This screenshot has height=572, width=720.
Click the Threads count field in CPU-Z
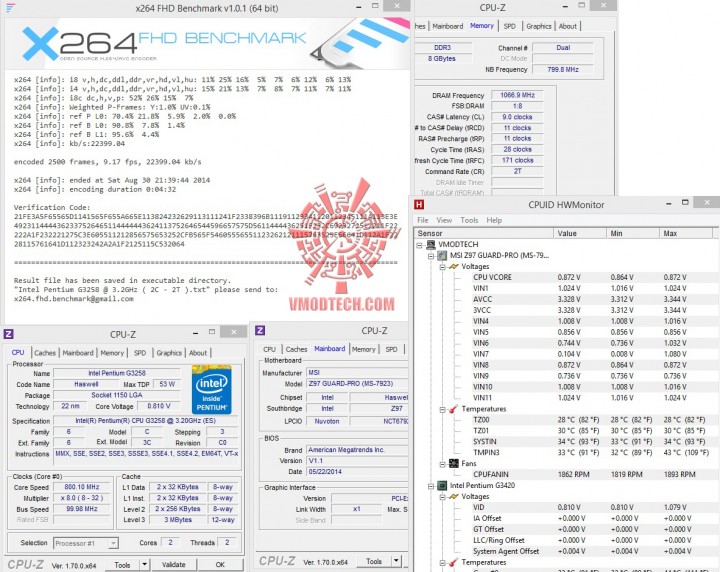[227, 543]
